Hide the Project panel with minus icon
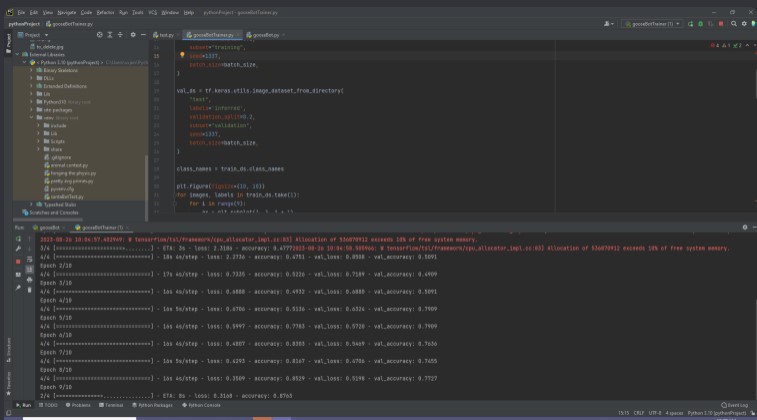Screen dimensions: 757x420 coord(143,35)
